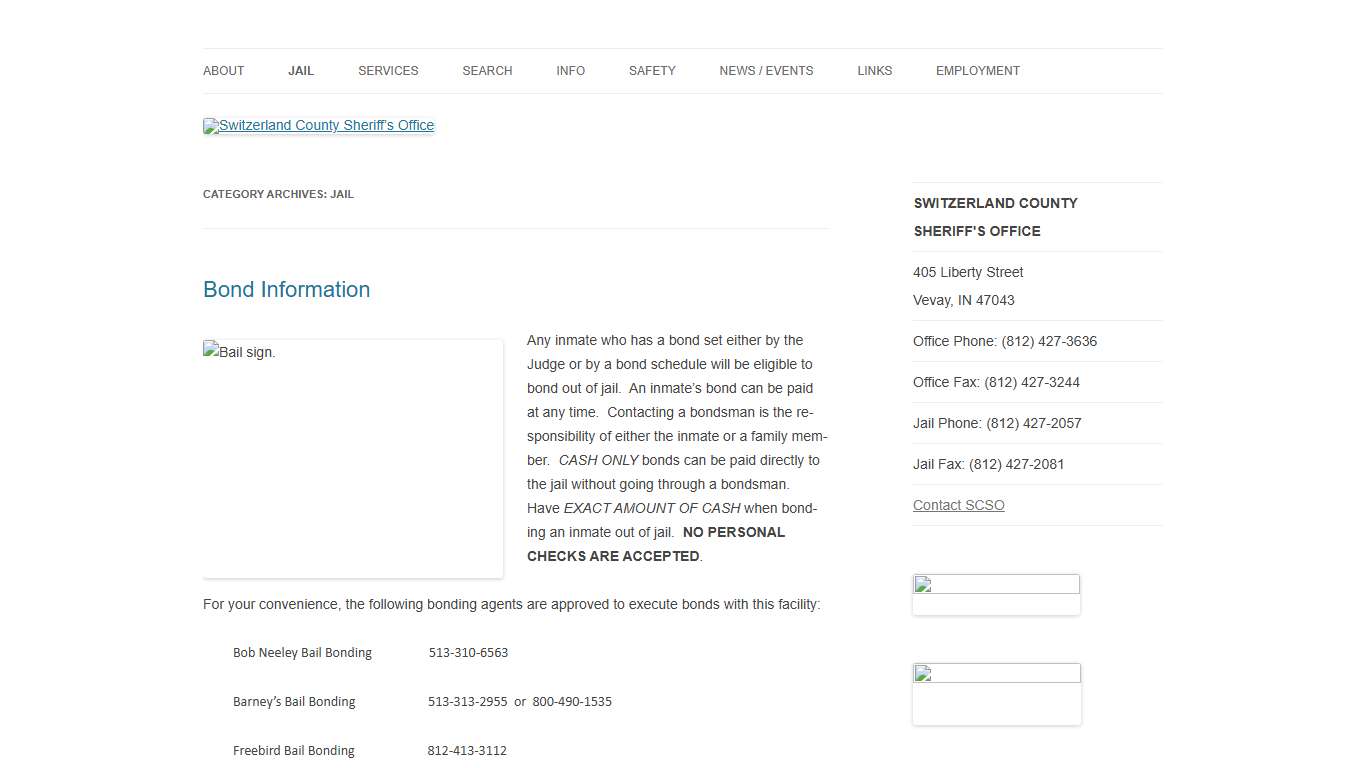The height and width of the screenshot is (768, 1366).
Task: Open the About menu item
Action: click(x=223, y=71)
